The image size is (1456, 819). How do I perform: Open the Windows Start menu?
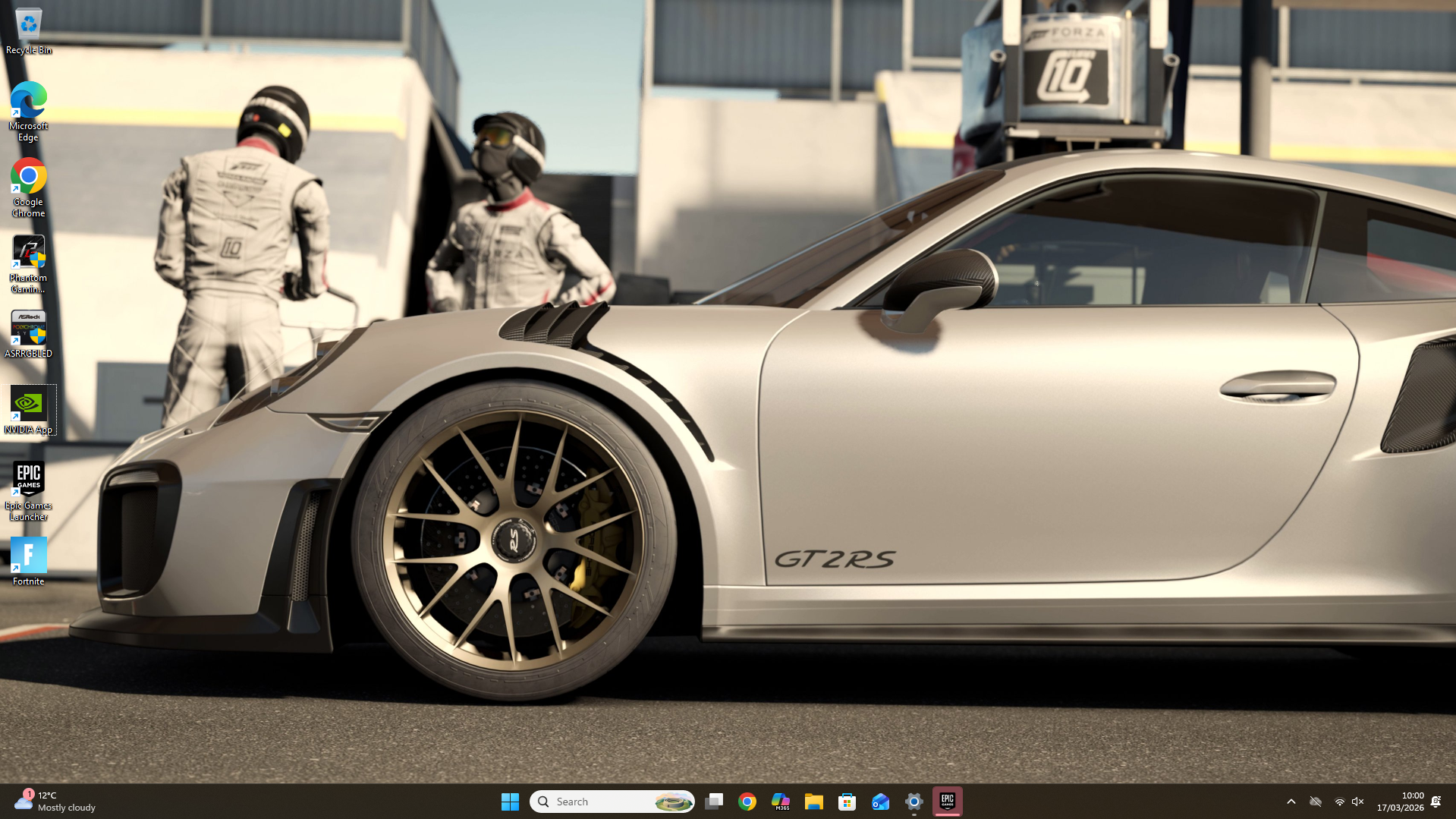click(510, 802)
